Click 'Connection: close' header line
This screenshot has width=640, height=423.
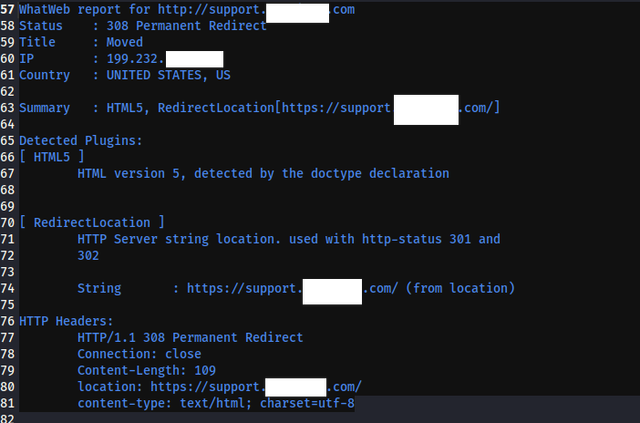(x=138, y=354)
